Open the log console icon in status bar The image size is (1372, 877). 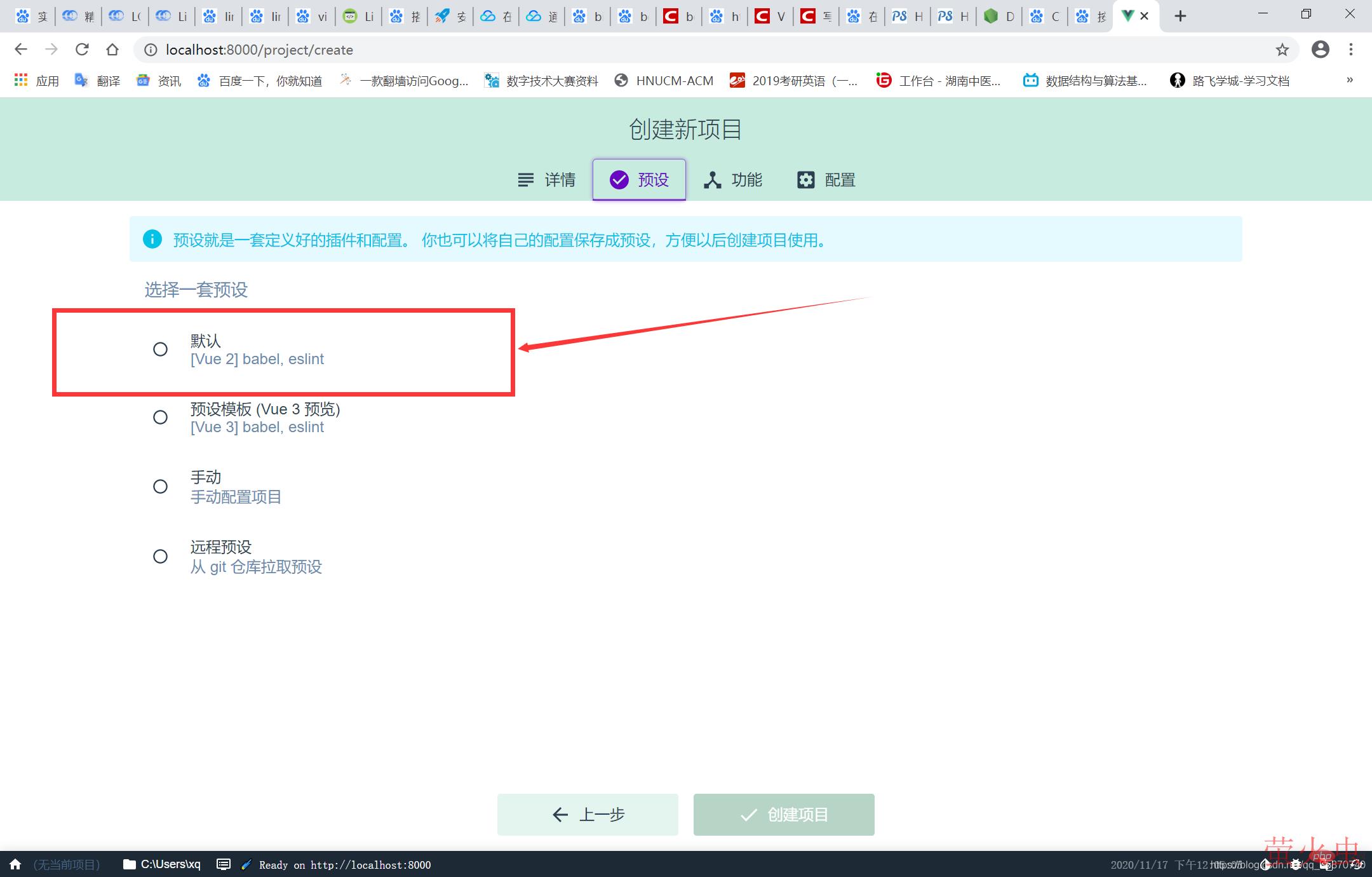click(x=224, y=864)
